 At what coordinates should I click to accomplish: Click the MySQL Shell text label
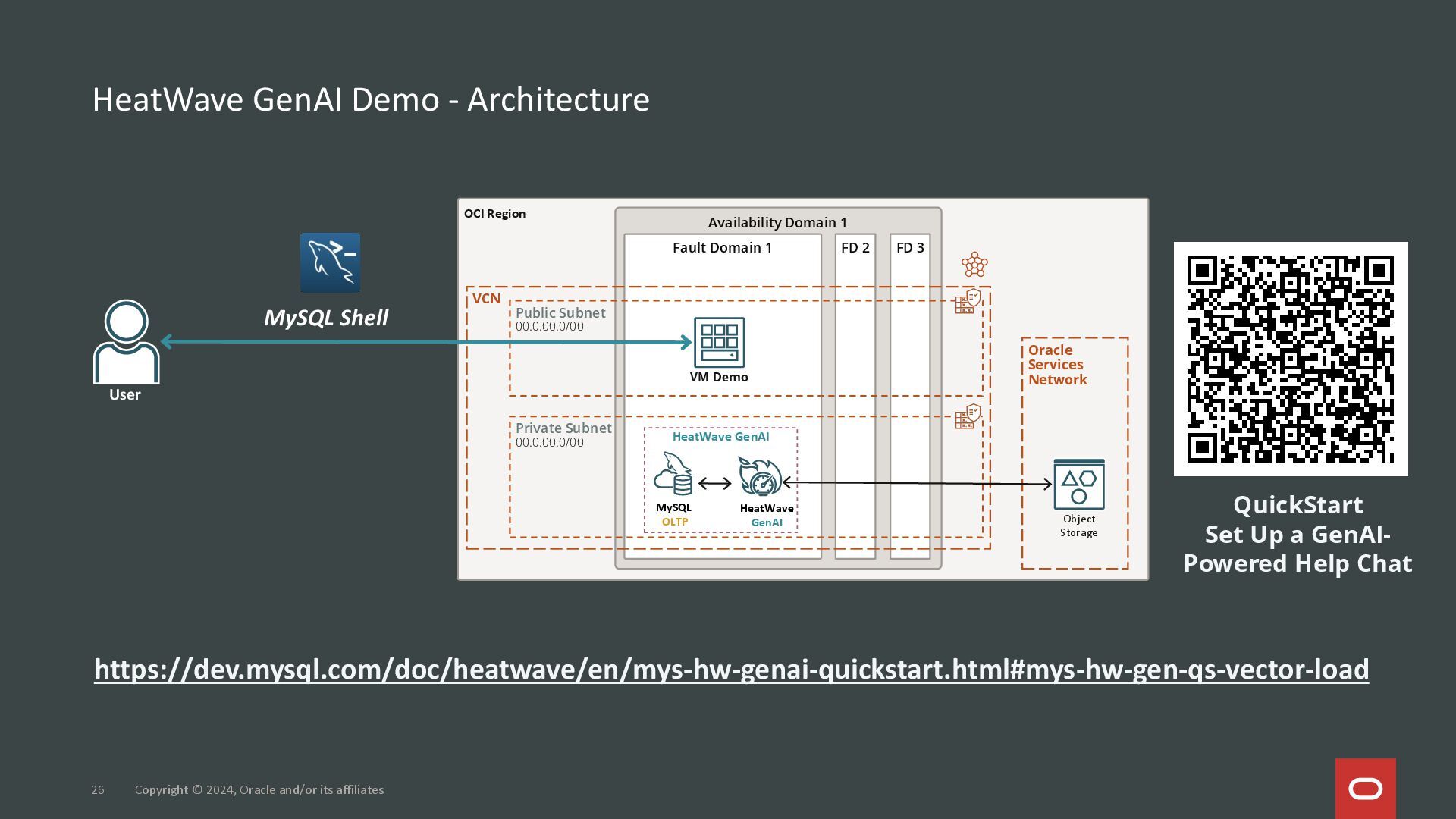[325, 318]
